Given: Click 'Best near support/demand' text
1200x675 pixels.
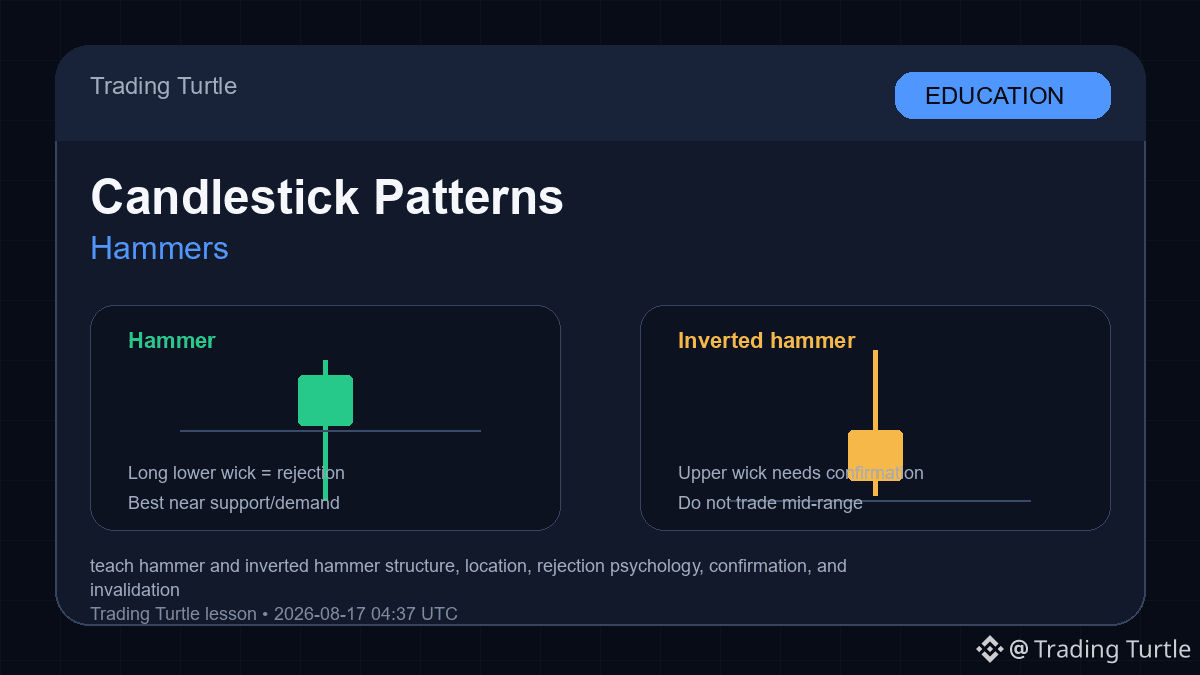Looking at the screenshot, I should [x=233, y=503].
